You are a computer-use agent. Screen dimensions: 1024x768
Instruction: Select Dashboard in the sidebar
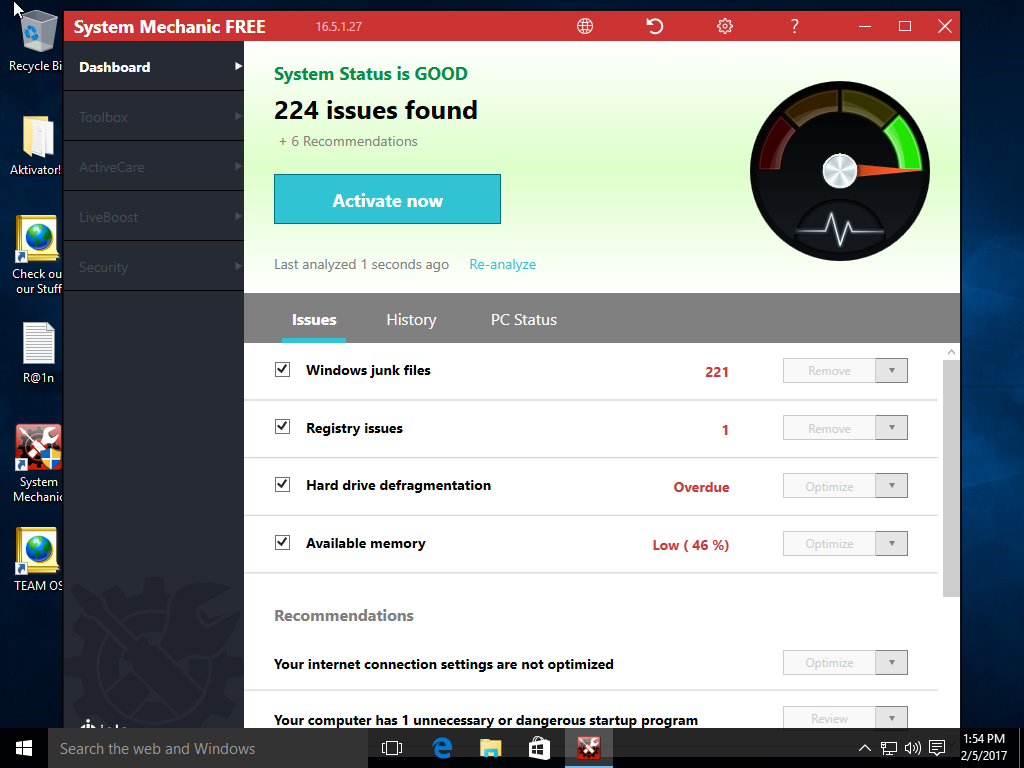[154, 67]
